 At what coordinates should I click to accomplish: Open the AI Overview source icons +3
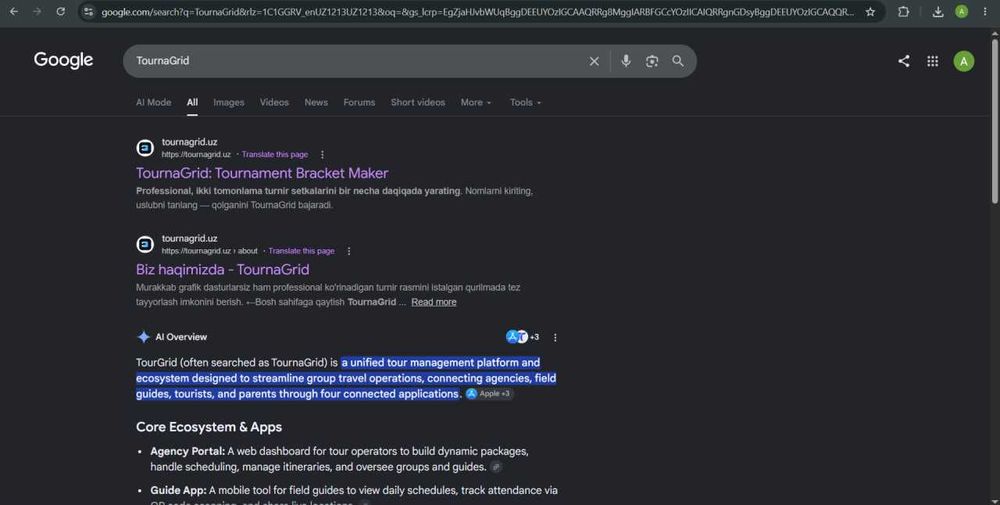[522, 337]
